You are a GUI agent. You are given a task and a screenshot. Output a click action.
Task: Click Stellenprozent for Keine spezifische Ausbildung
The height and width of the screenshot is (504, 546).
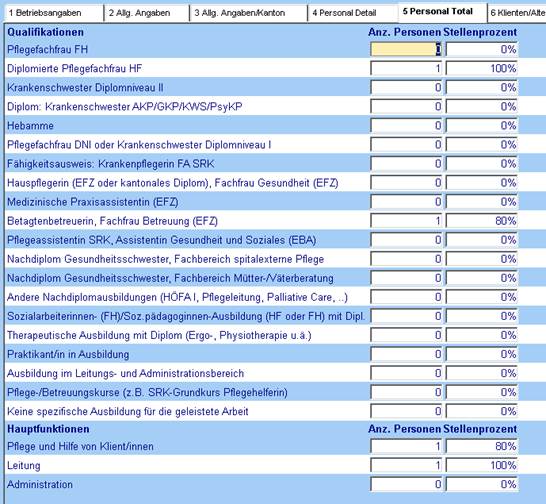pos(482,411)
